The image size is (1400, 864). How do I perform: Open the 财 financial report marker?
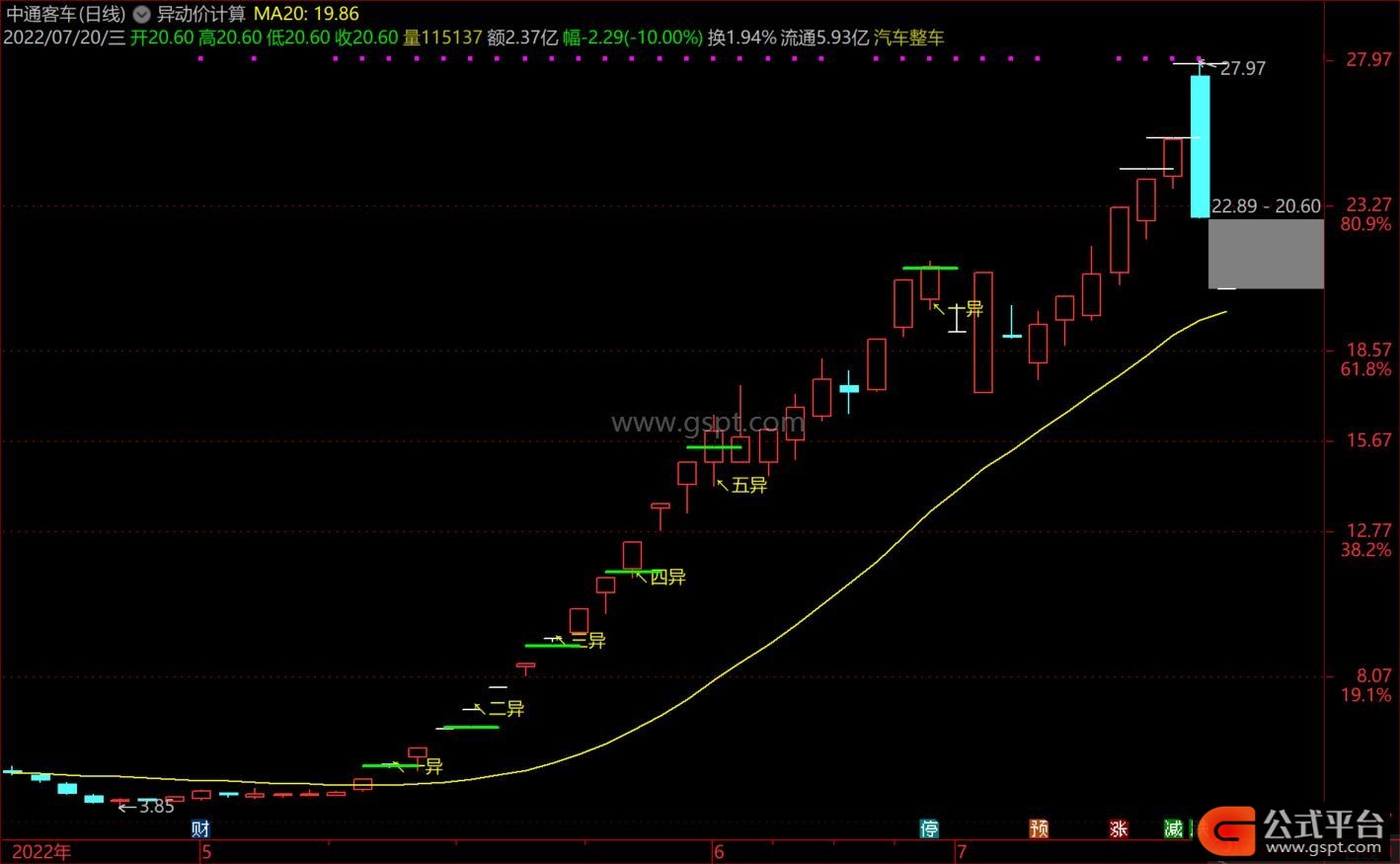point(200,829)
